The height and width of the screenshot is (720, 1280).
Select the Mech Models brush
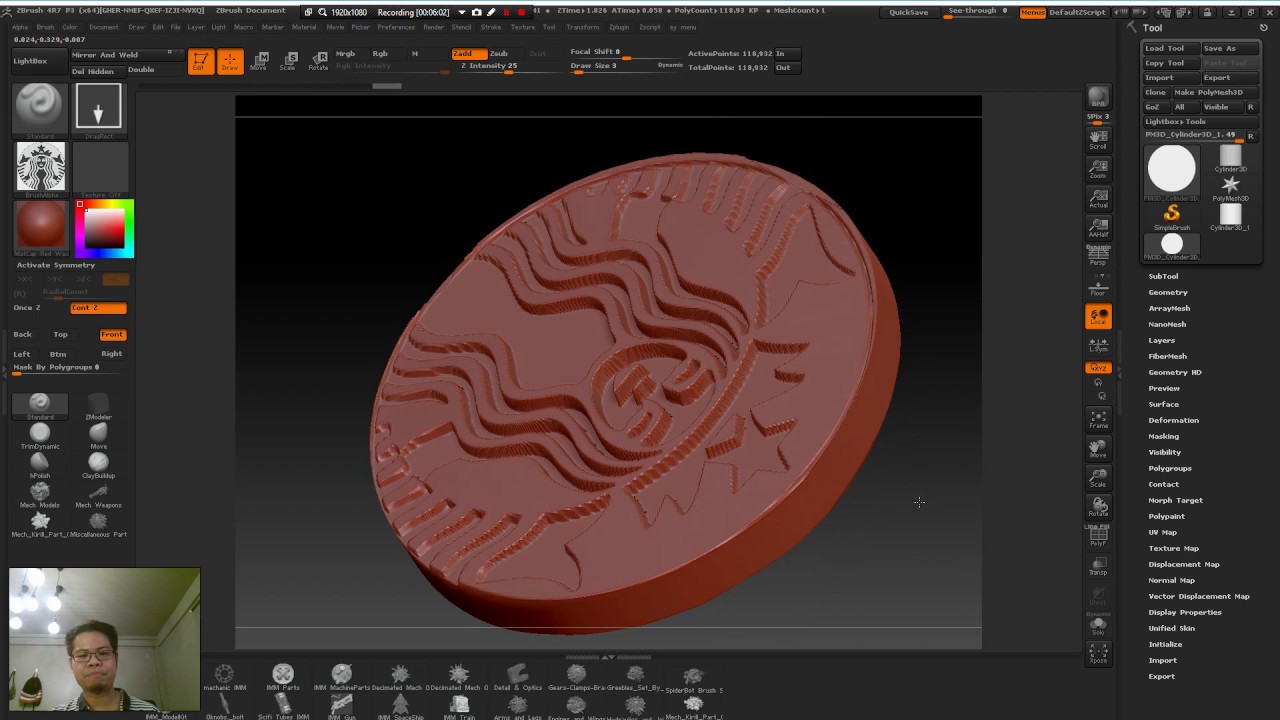[x=40, y=494]
